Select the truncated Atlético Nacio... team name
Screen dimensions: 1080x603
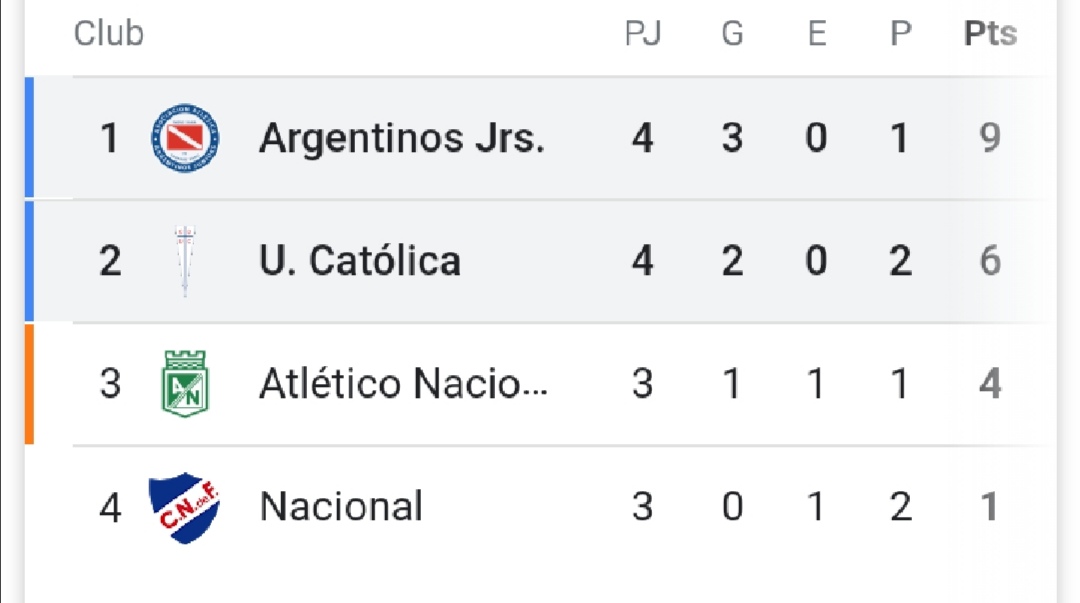point(403,384)
